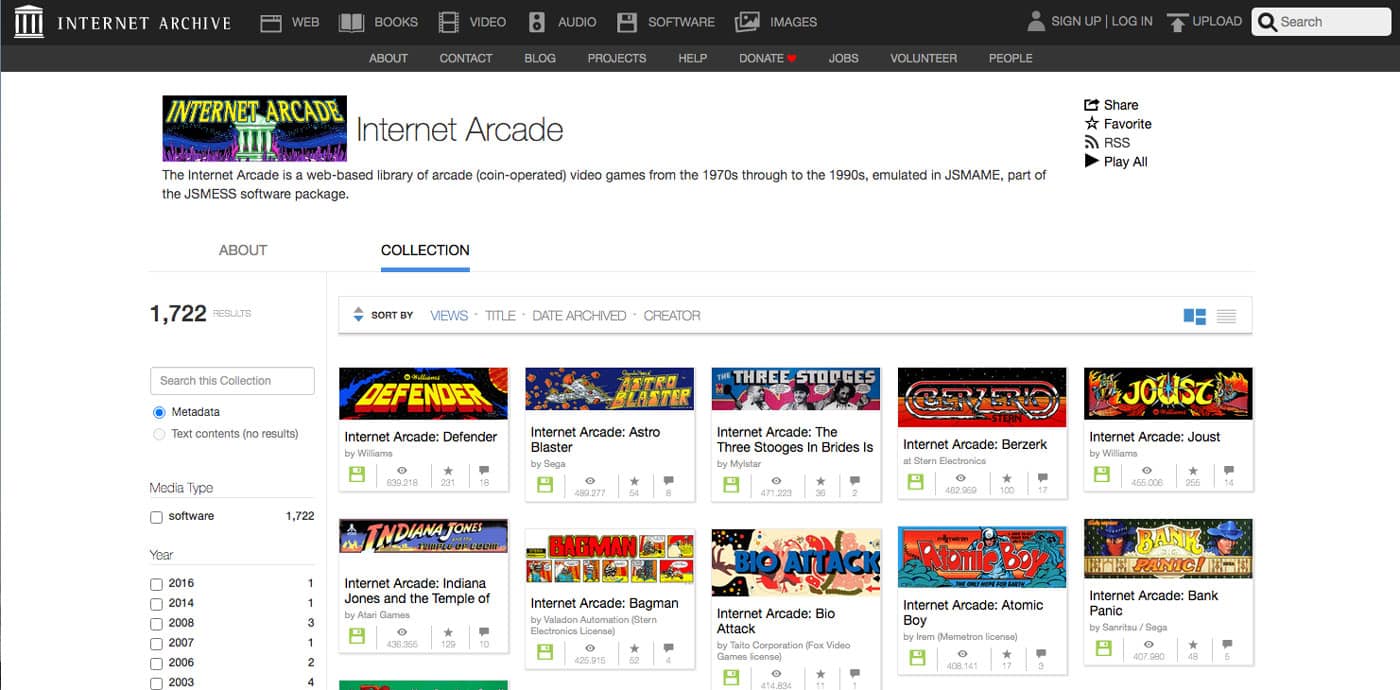Open the ABOUT tab
Screen dimensions: 1400x690
tap(243, 250)
